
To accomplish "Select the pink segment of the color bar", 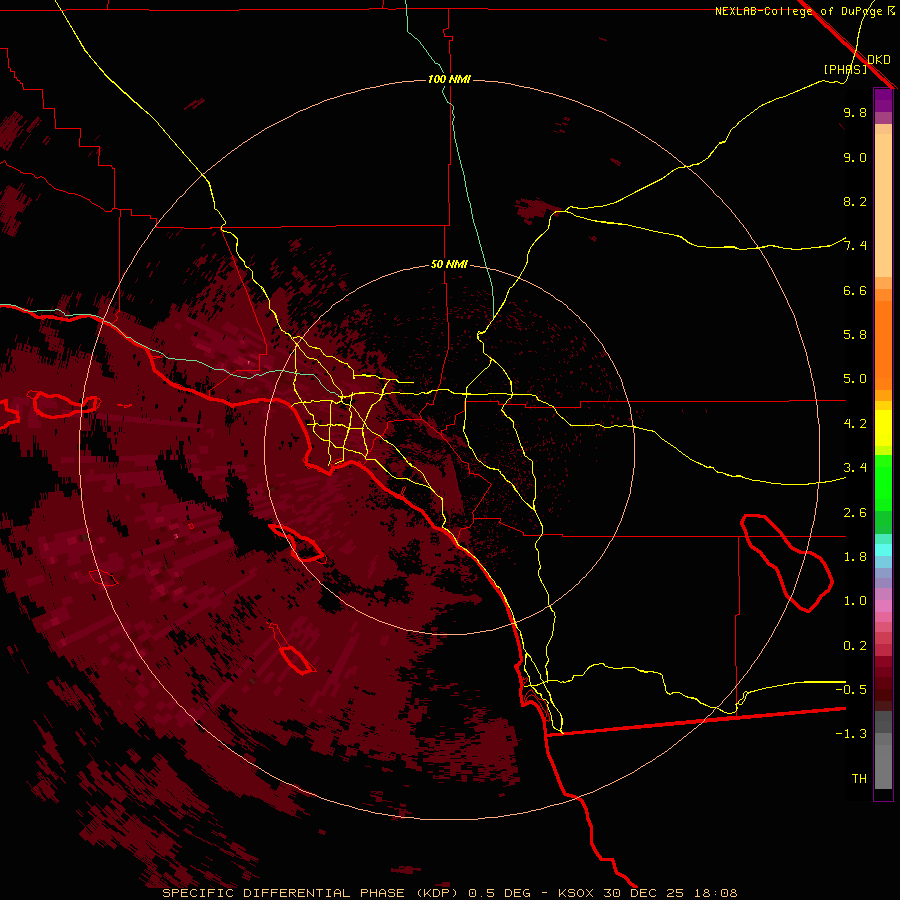I will [883, 608].
